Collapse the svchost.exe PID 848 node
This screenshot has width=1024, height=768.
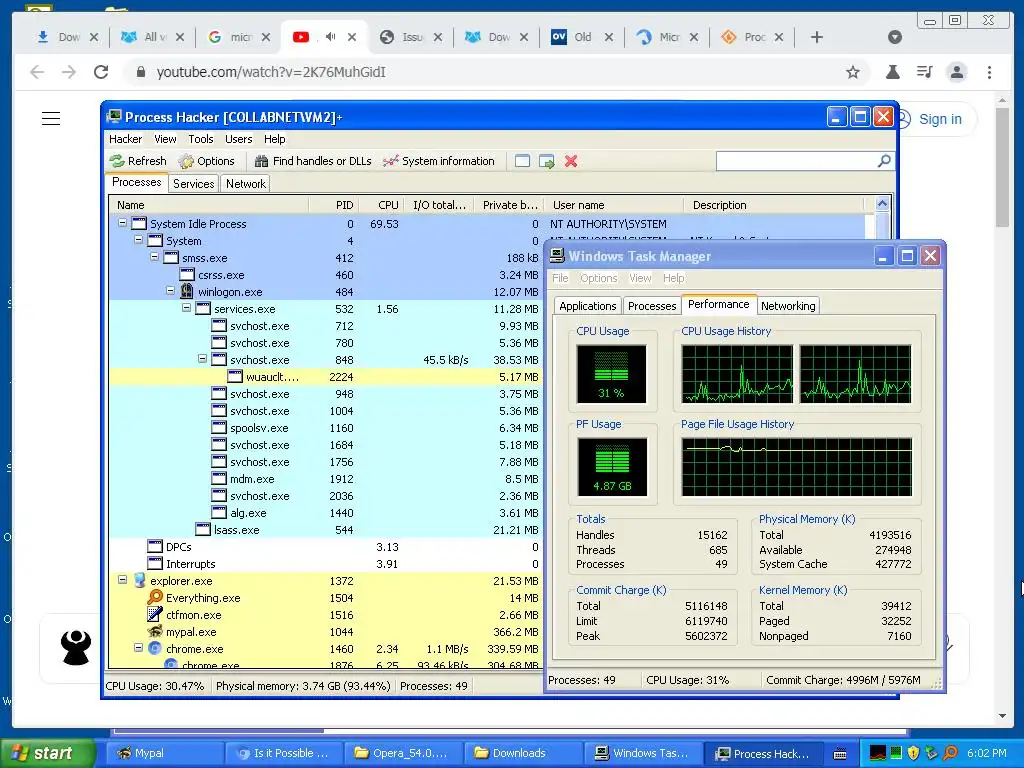tap(202, 359)
